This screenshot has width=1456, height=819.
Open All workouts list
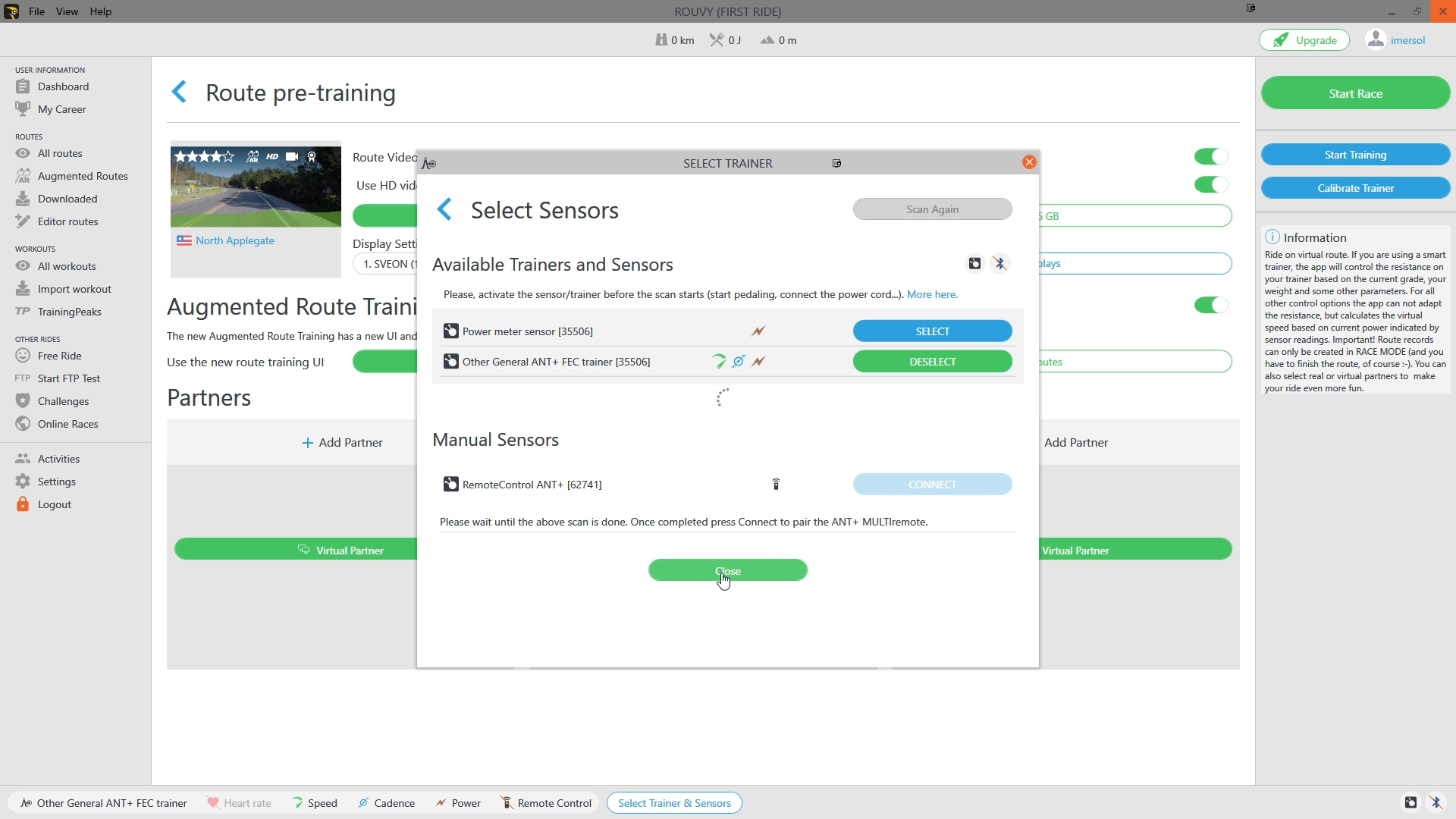56,266
